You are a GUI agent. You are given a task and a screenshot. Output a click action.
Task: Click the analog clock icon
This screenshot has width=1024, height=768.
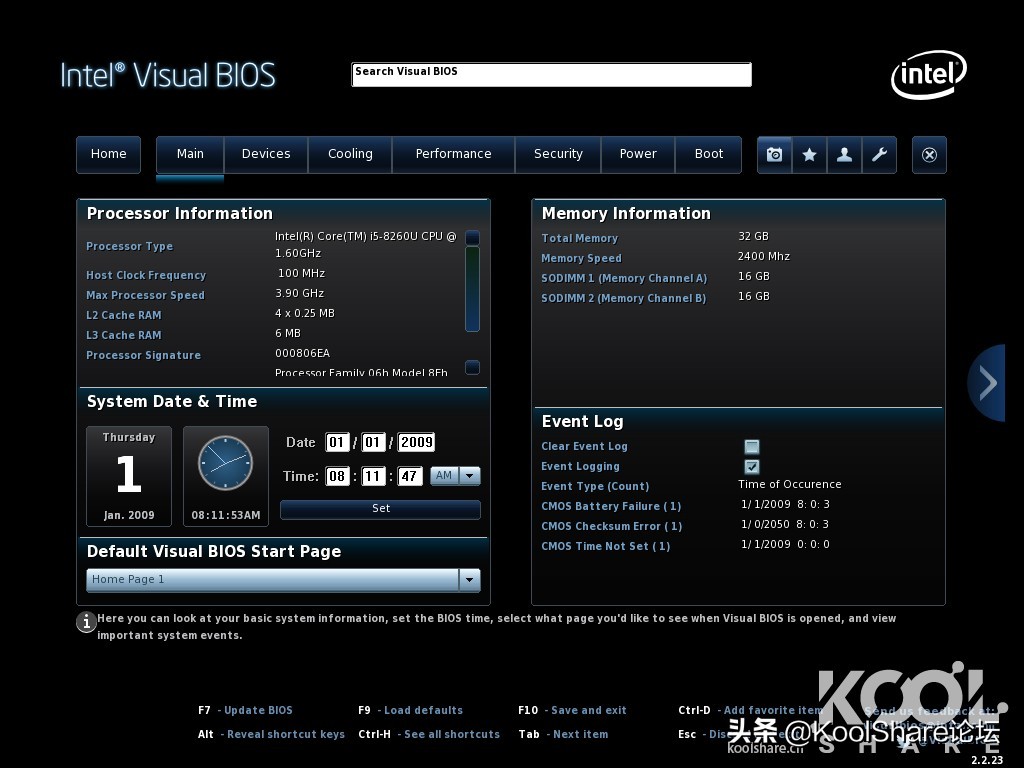[x=225, y=463]
